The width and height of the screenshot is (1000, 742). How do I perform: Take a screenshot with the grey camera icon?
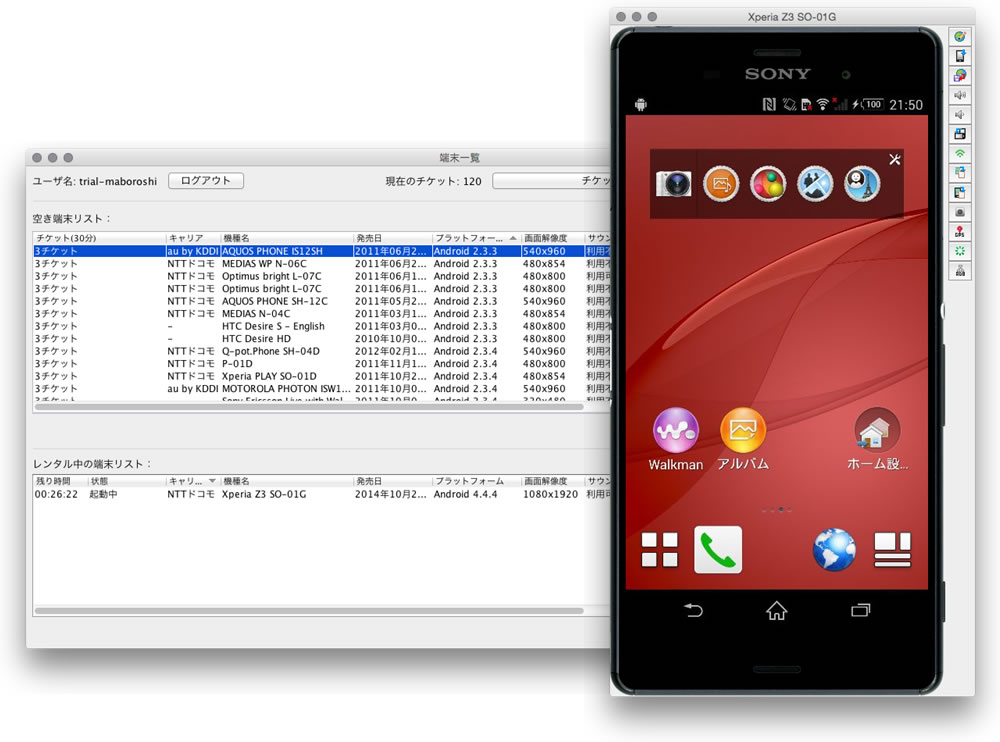[x=960, y=212]
